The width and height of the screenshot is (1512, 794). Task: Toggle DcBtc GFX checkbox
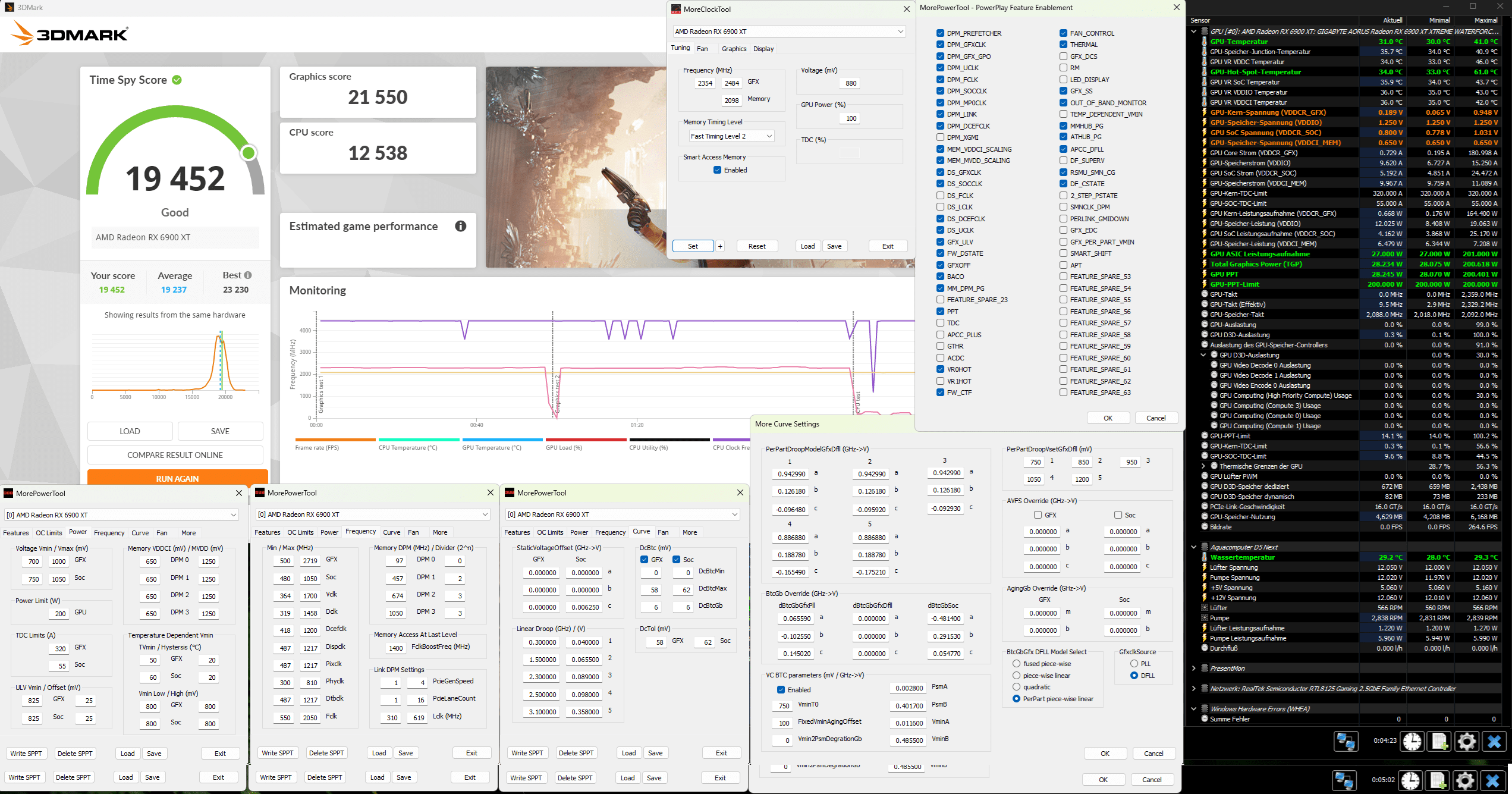pyautogui.click(x=645, y=560)
